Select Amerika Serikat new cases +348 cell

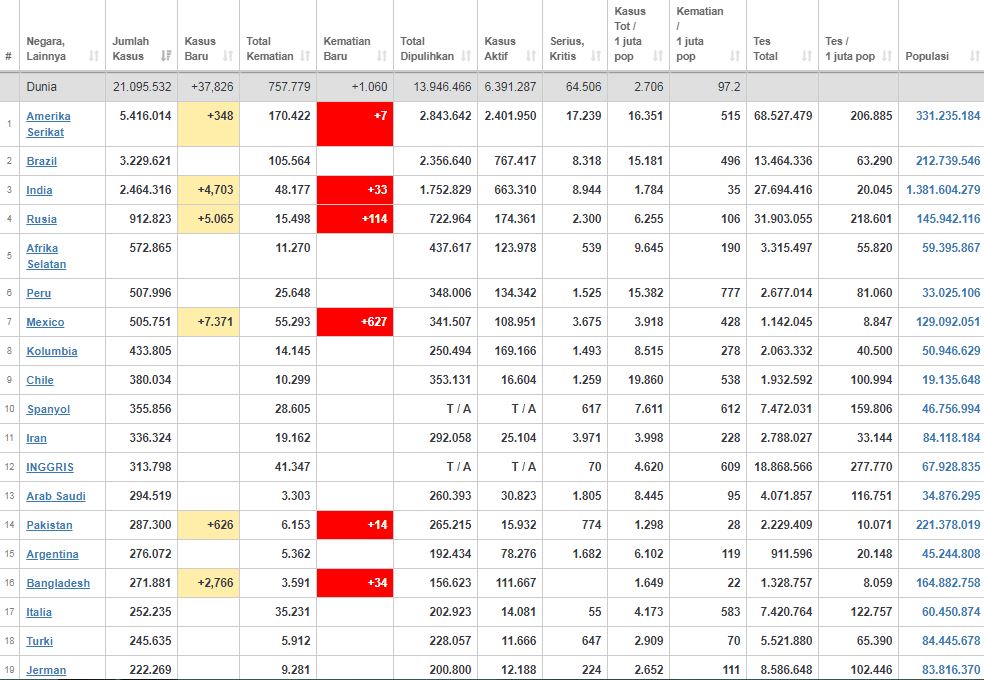(208, 124)
